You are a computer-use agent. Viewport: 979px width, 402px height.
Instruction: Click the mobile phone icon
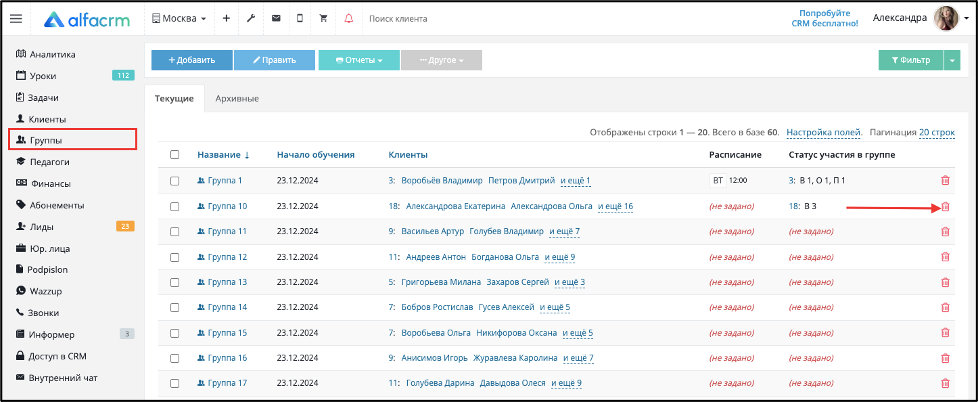click(300, 19)
